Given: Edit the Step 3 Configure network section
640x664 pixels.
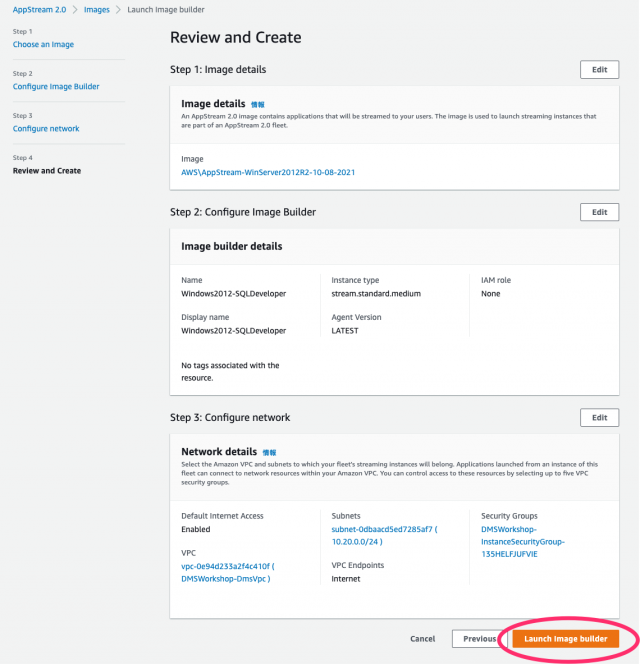Looking at the screenshot, I should pos(599,418).
